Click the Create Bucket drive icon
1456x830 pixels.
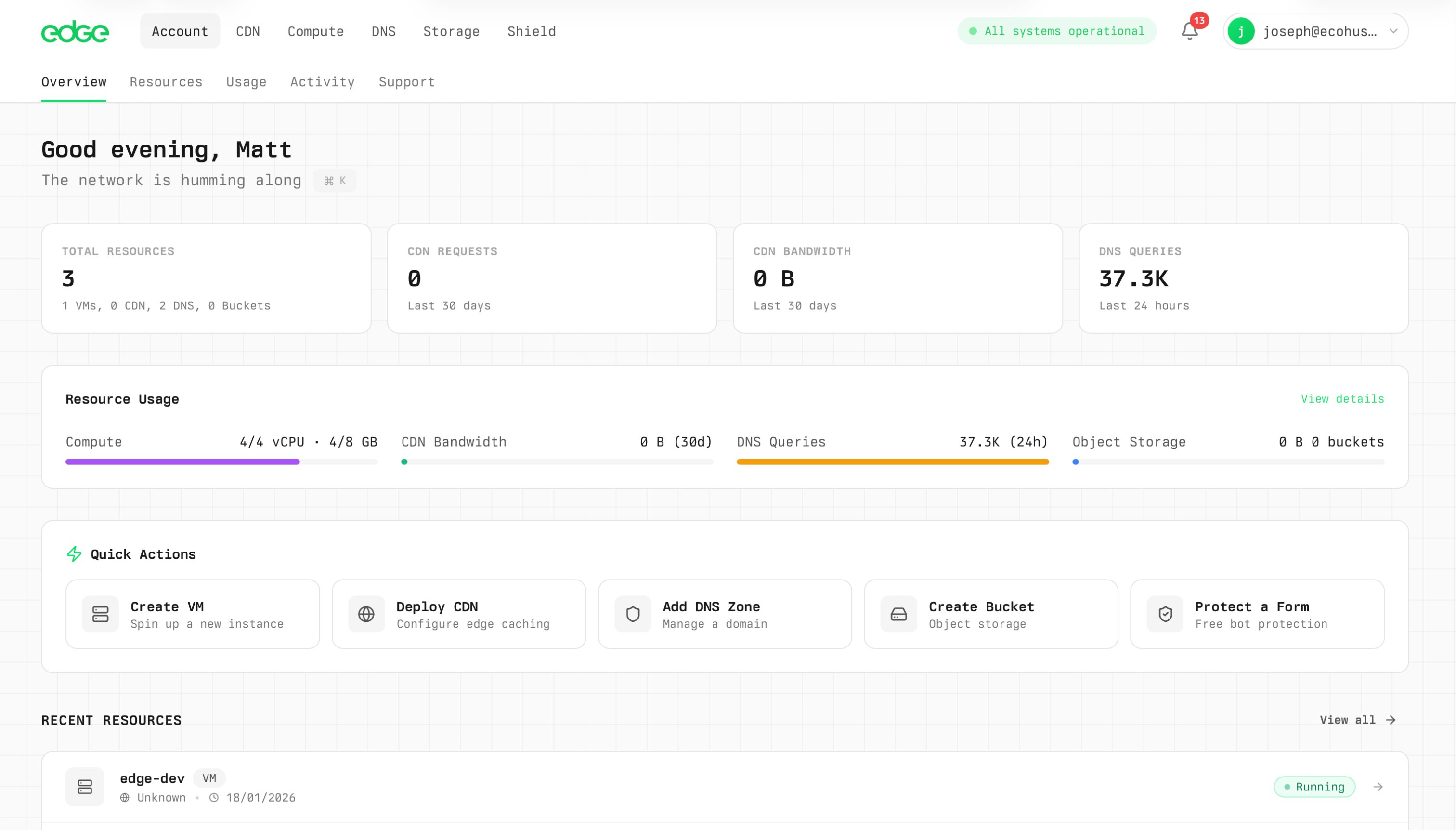point(899,614)
